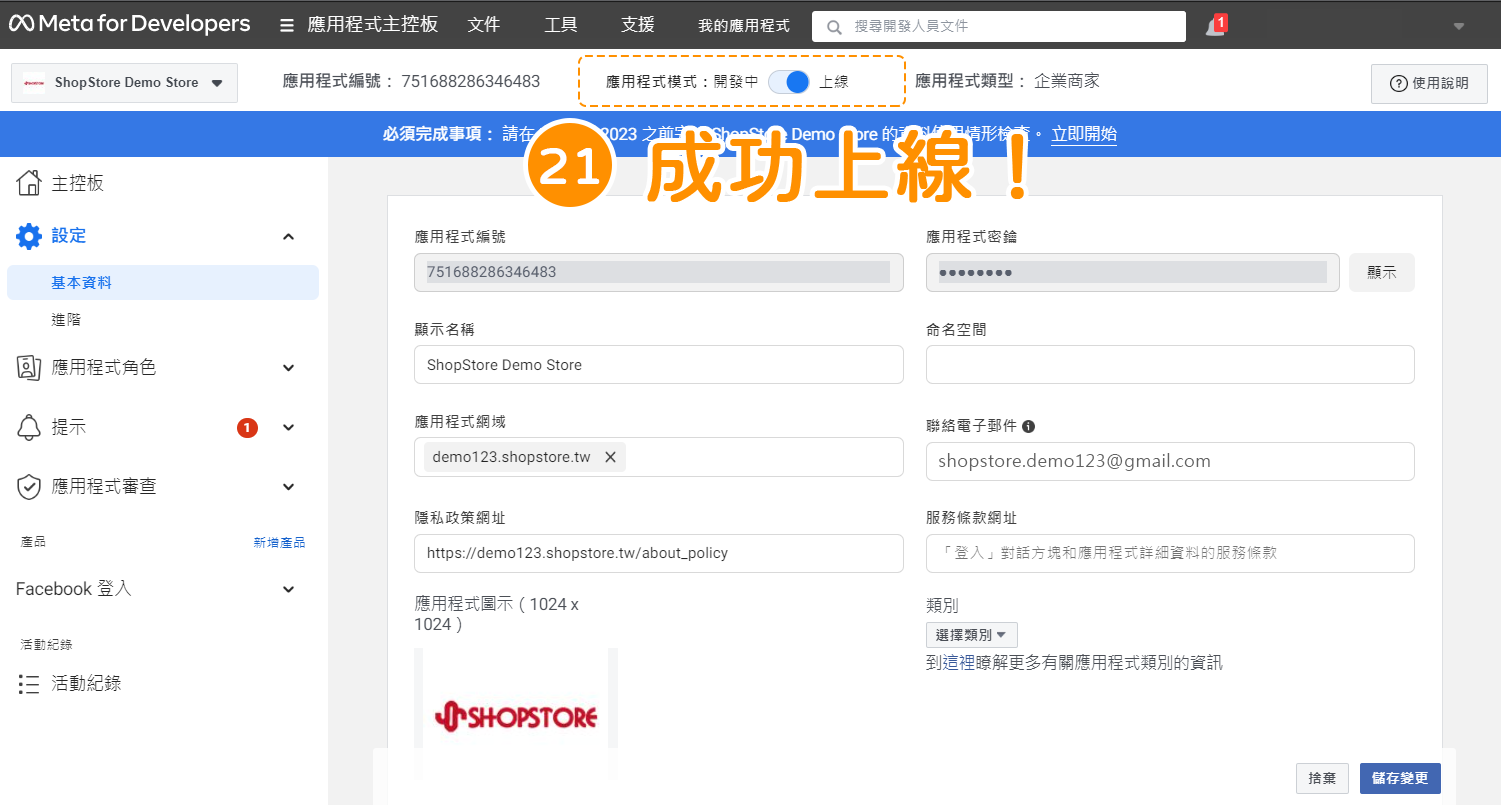Open the 文件 menu

pos(484,25)
